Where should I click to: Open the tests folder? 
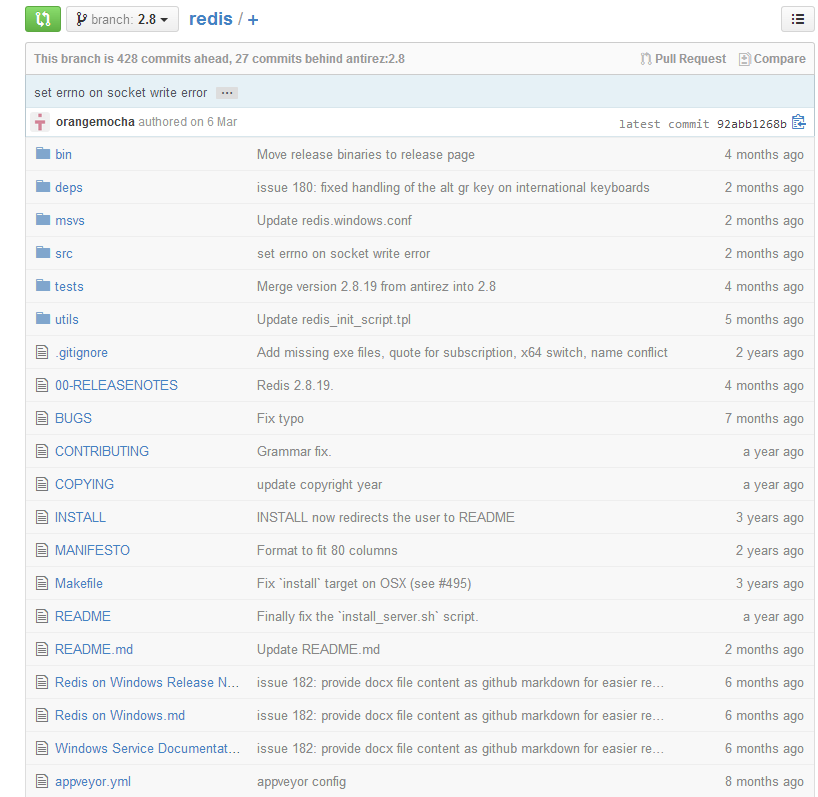(69, 286)
